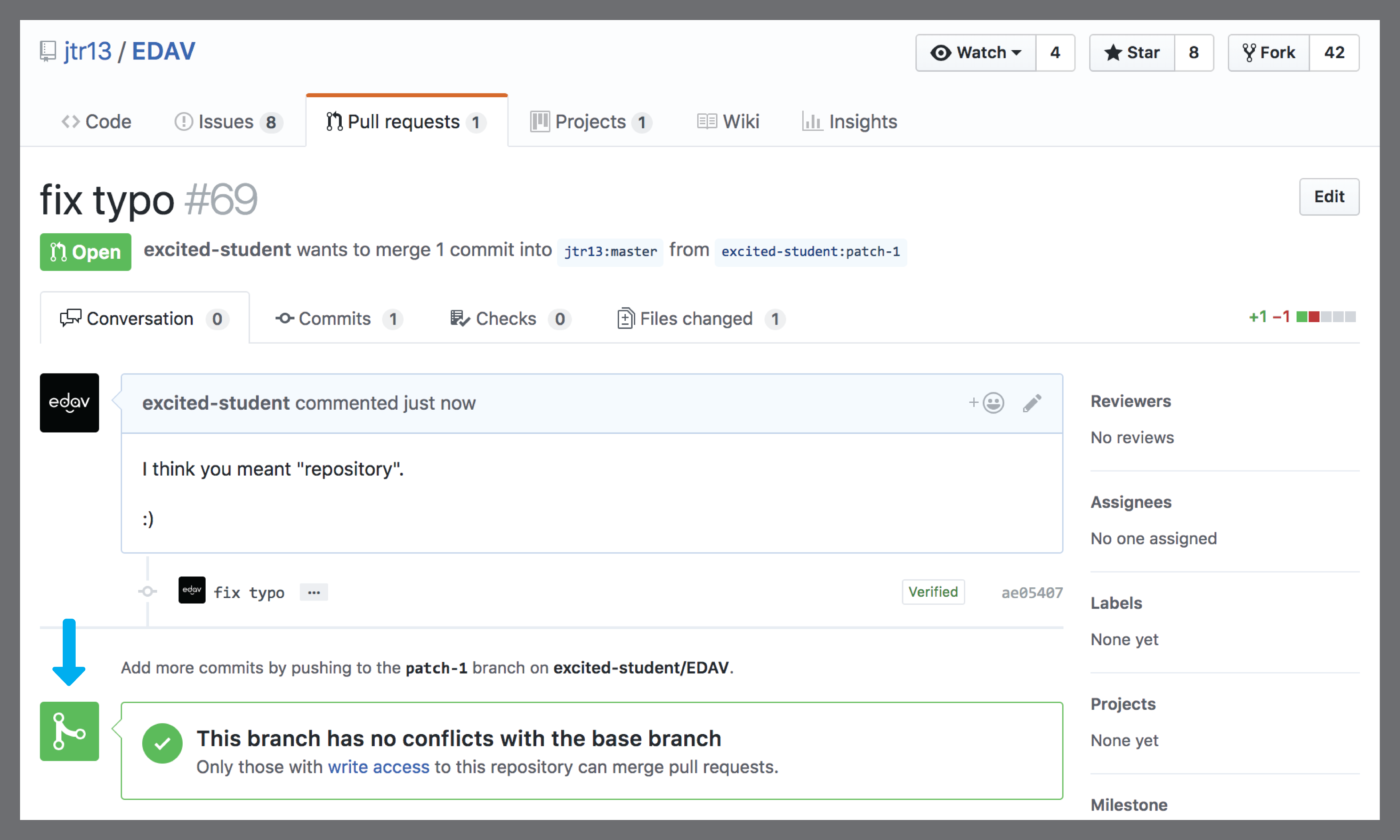Click the Pull requests tab icon
1400x840 pixels.
coord(334,121)
